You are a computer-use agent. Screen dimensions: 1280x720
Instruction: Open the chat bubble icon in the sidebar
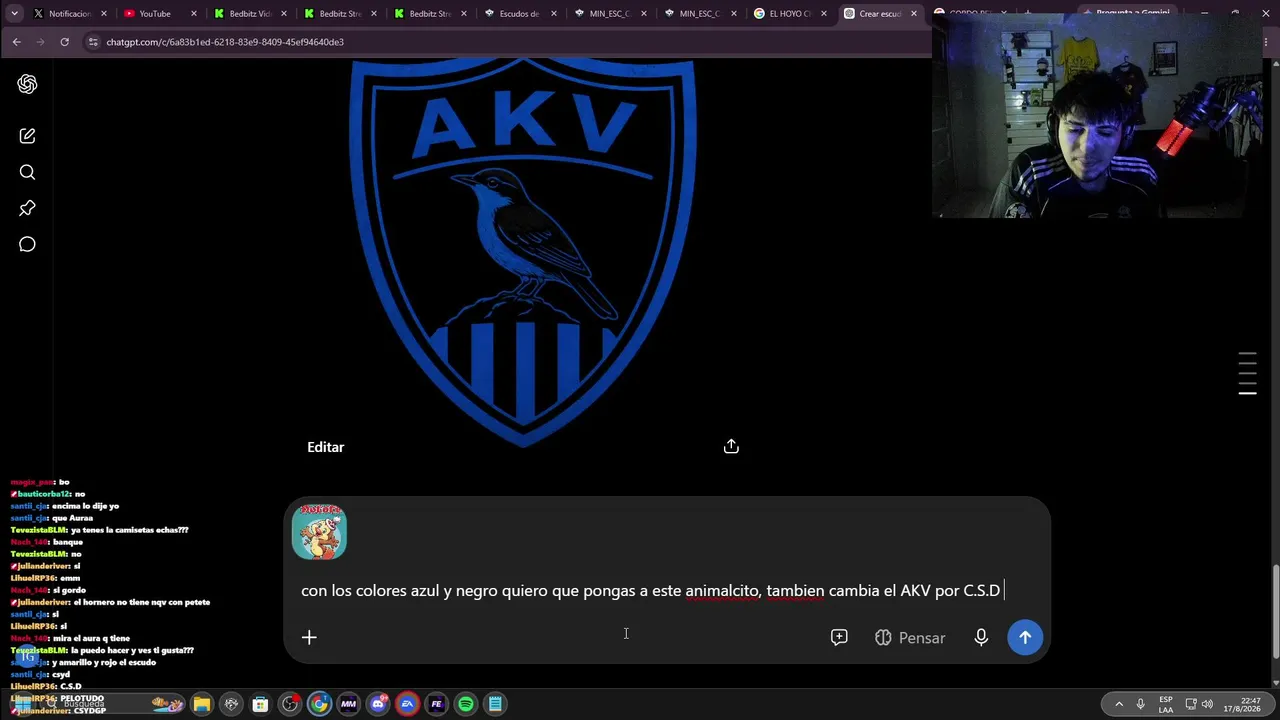(27, 245)
